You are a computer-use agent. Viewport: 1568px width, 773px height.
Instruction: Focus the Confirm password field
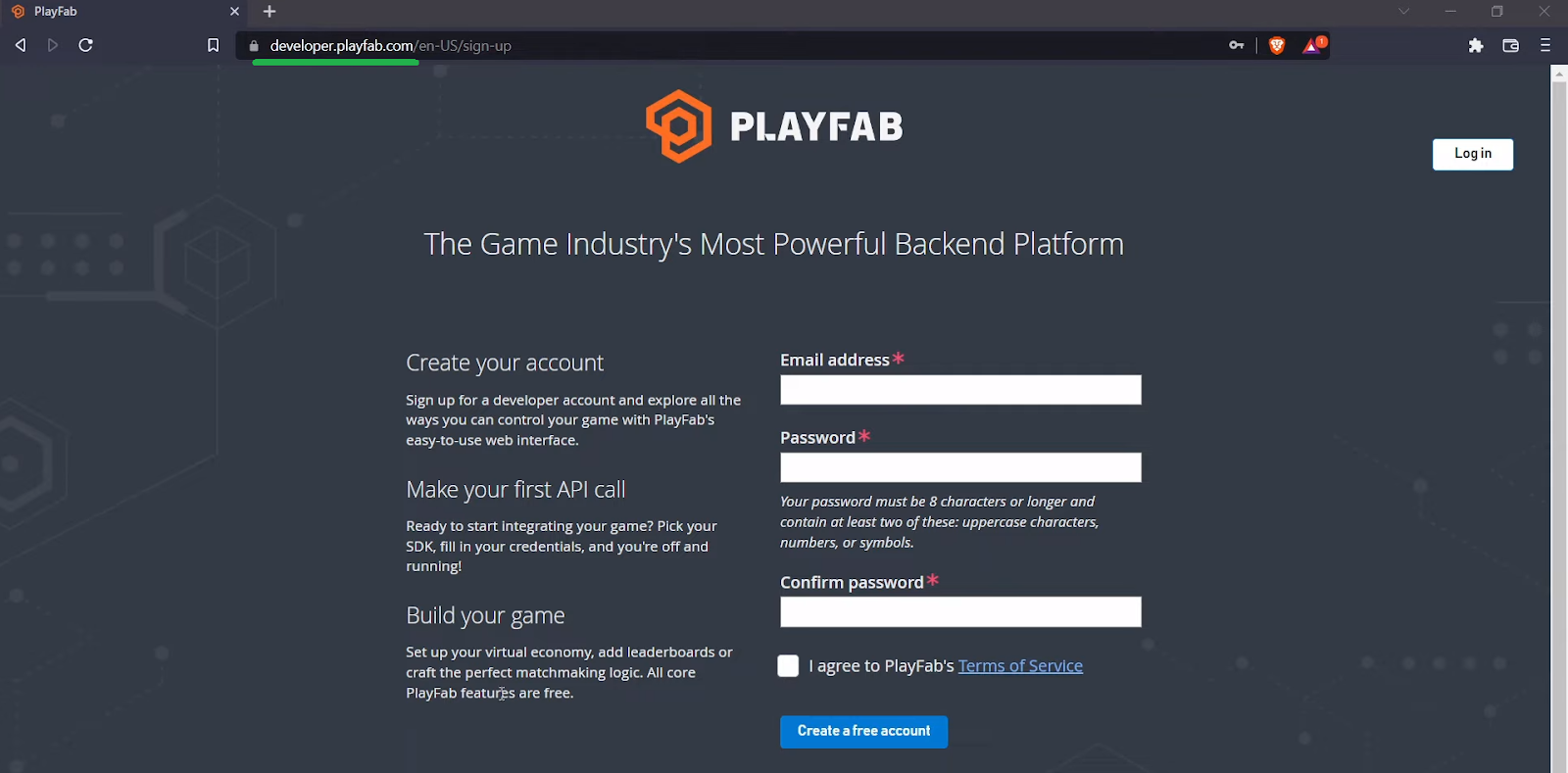[960, 612]
